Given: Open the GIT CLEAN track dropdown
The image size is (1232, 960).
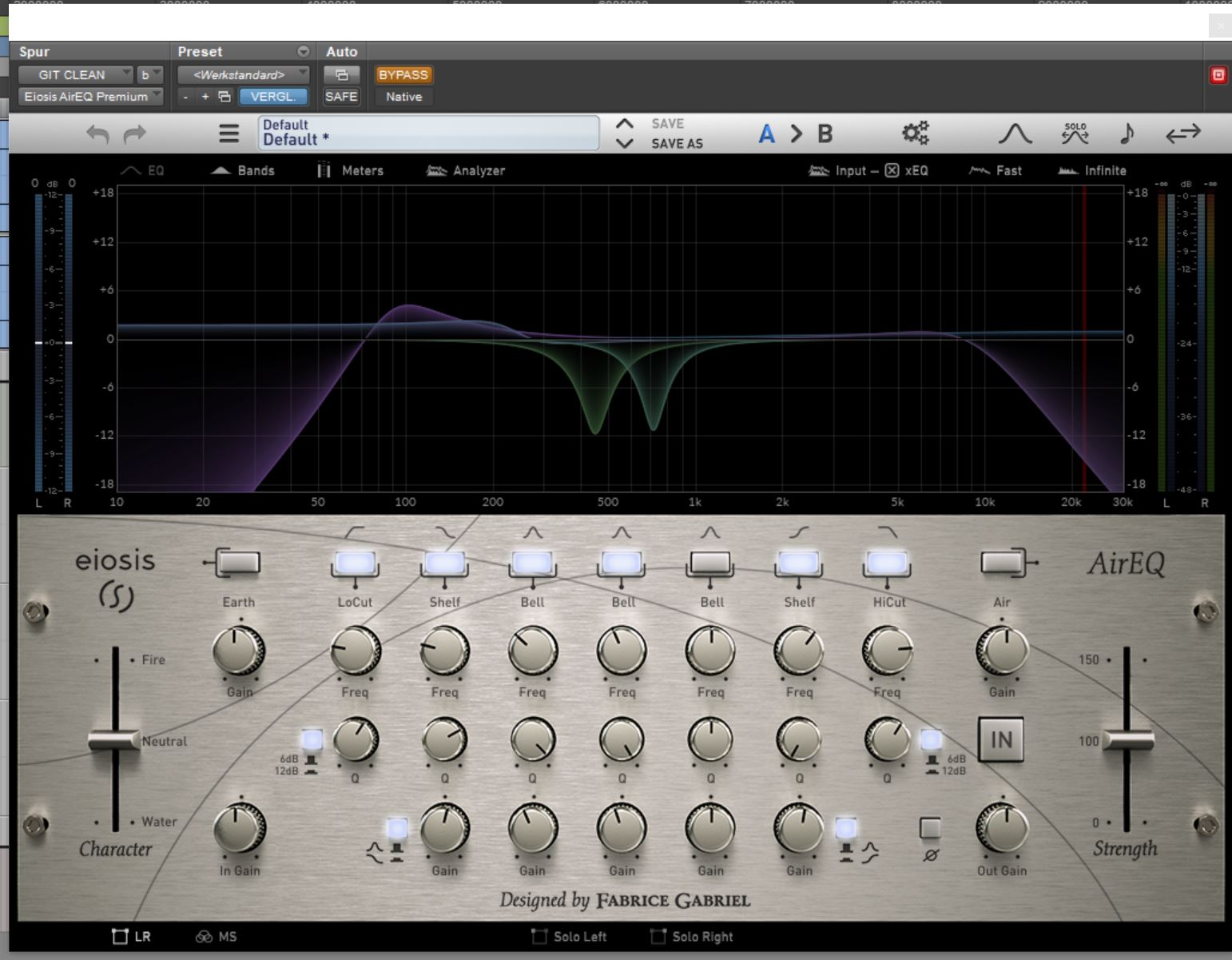Looking at the screenshot, I should pyautogui.click(x=75, y=74).
